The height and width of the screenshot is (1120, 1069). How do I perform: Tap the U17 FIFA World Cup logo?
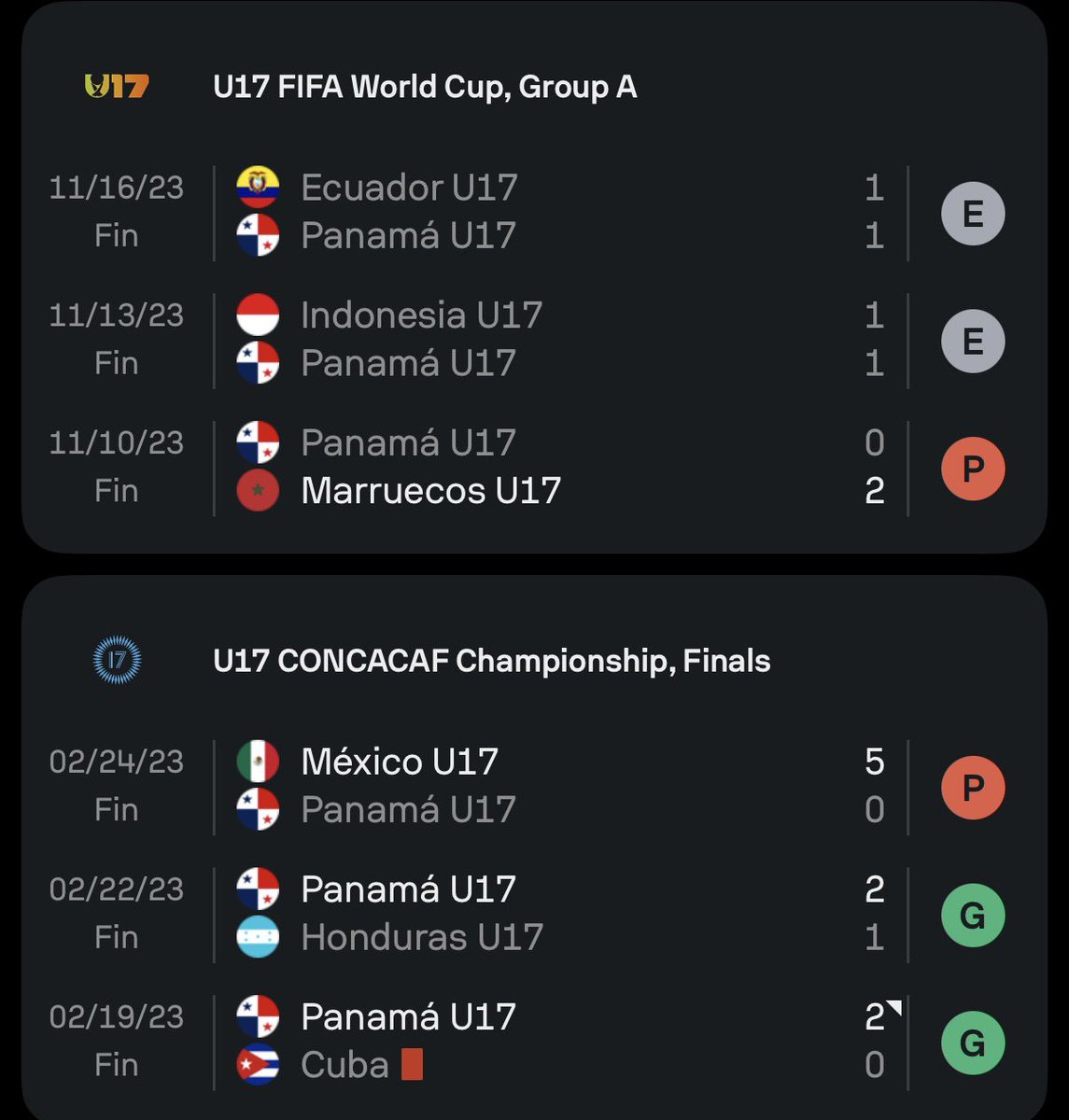tap(117, 87)
